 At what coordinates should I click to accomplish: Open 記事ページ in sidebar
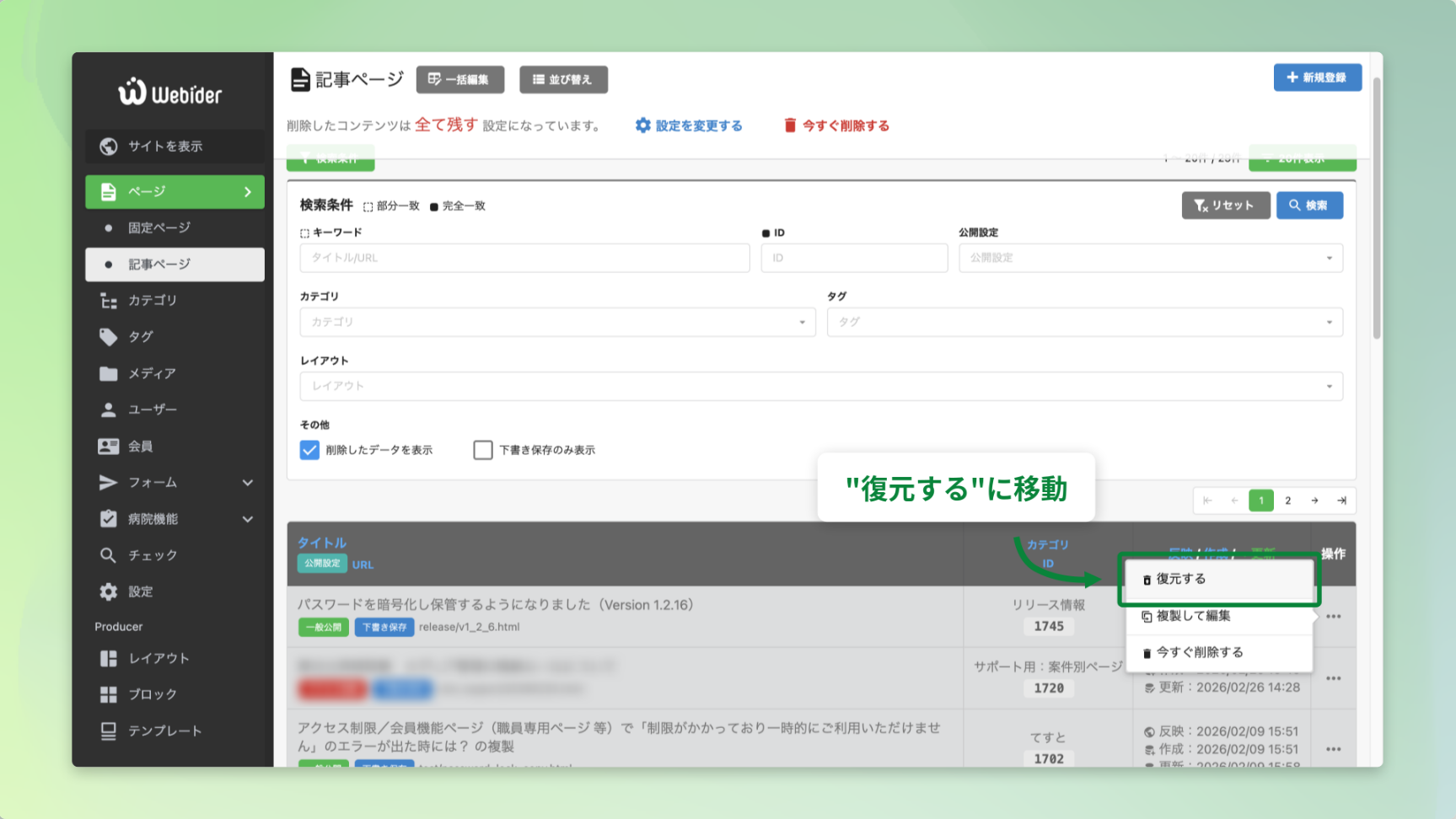coord(175,265)
